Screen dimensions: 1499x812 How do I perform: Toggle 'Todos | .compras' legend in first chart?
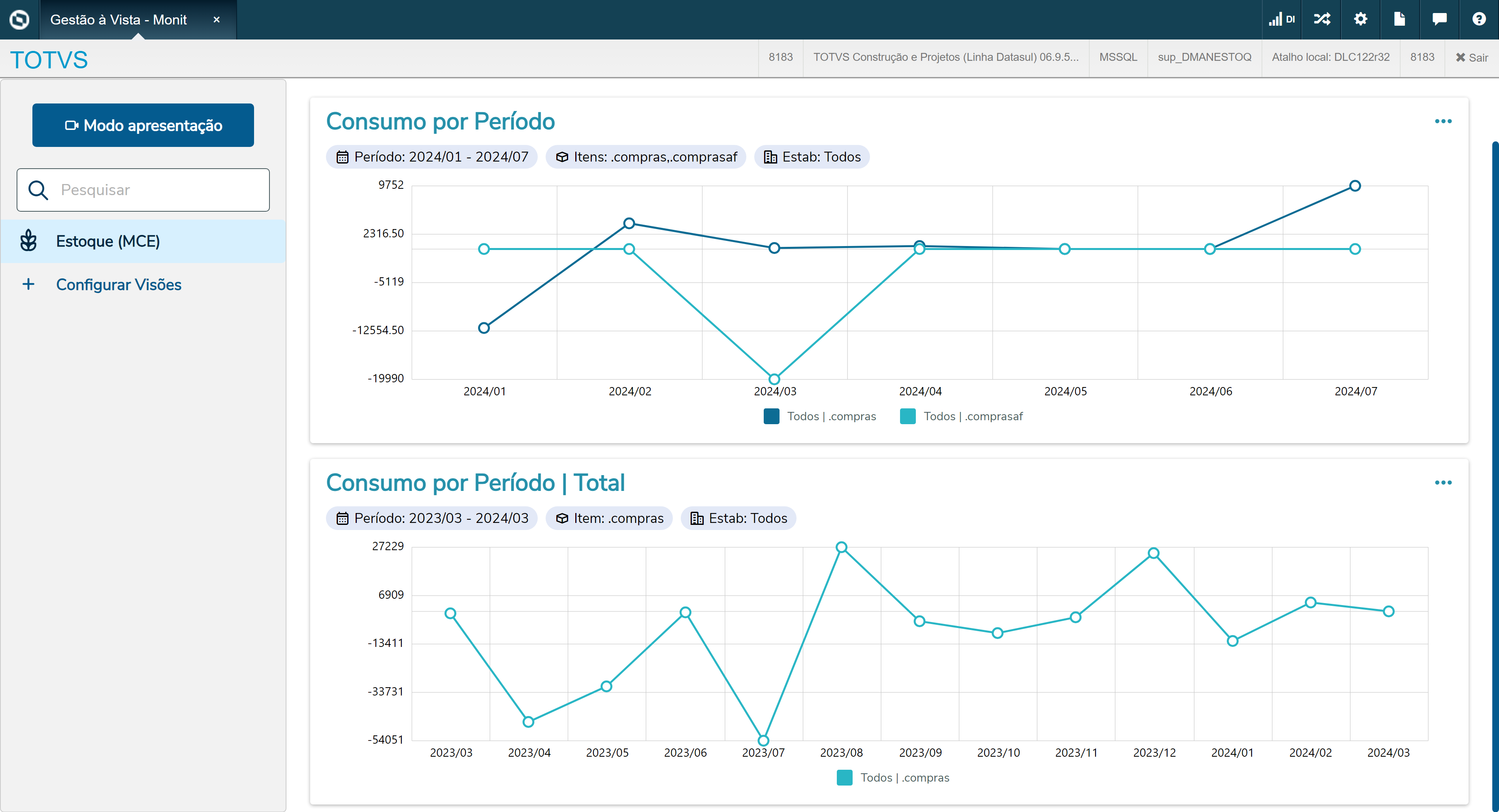tap(819, 417)
